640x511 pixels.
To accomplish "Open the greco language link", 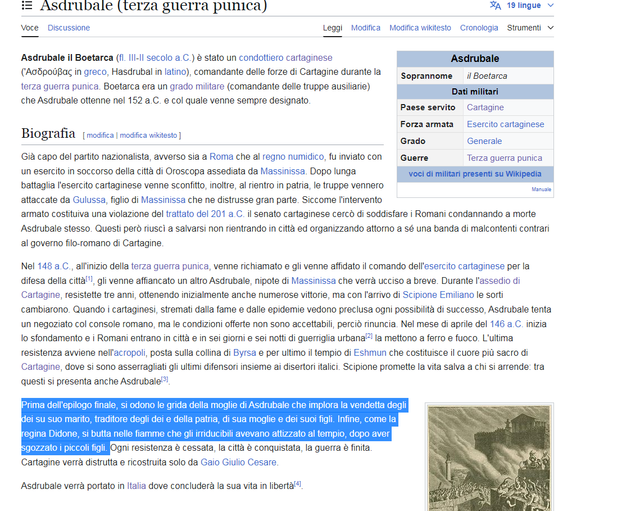I will [x=95, y=72].
